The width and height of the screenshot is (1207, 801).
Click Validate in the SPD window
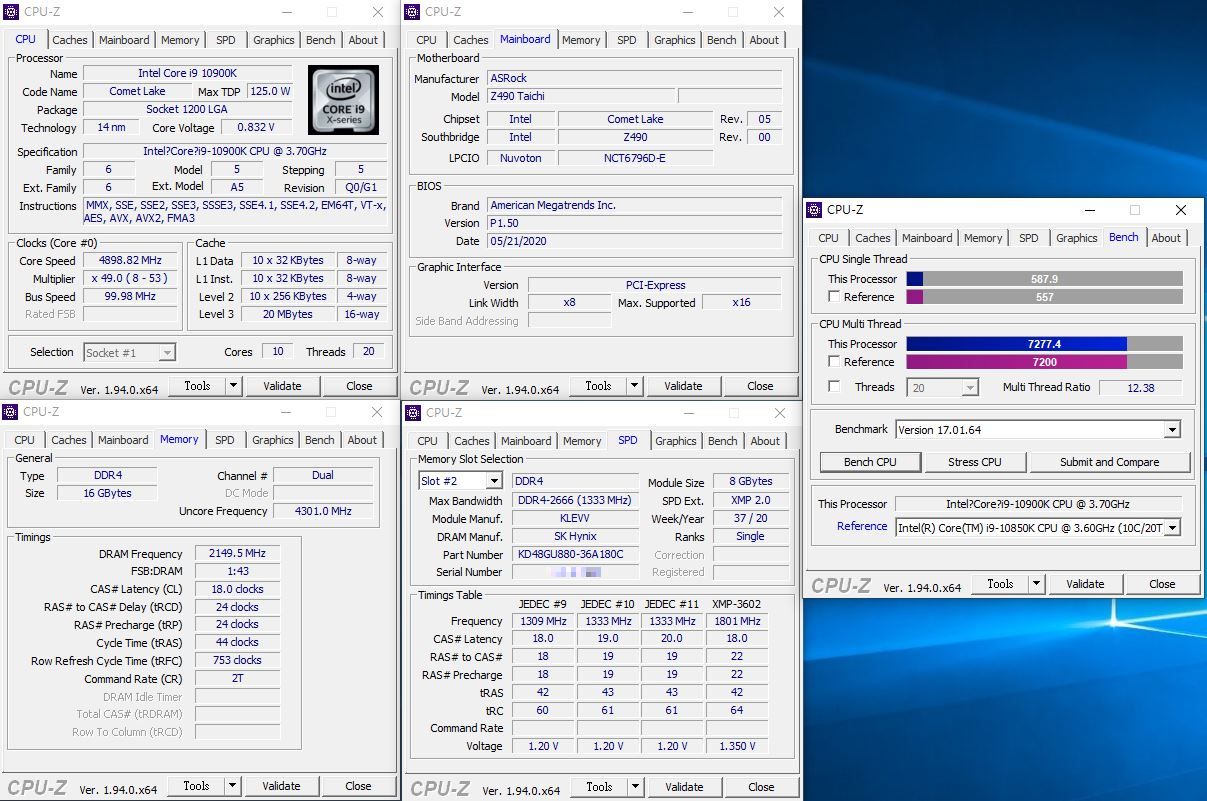[684, 787]
